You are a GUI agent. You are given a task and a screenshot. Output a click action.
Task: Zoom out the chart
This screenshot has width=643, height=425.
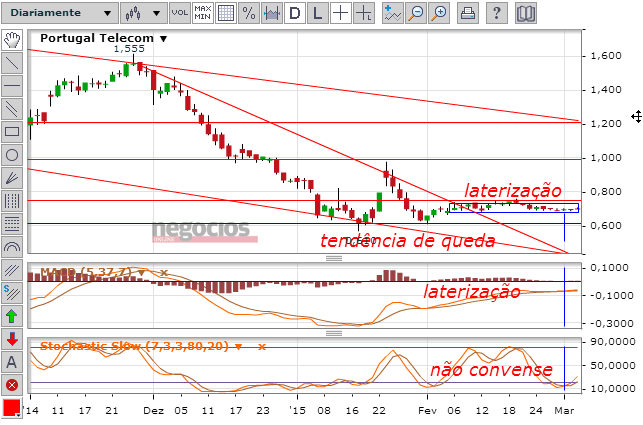[416, 13]
